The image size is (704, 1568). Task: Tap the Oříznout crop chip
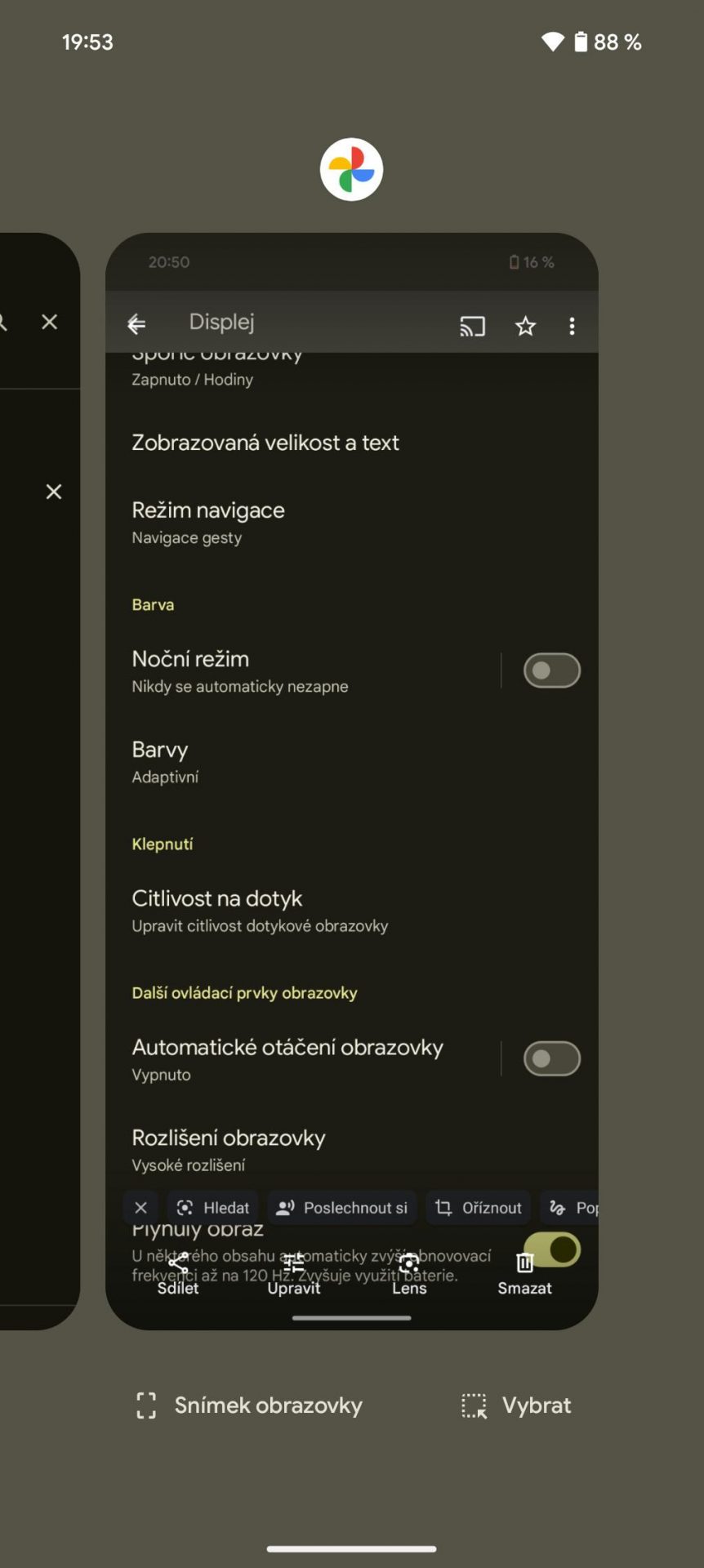(479, 1208)
